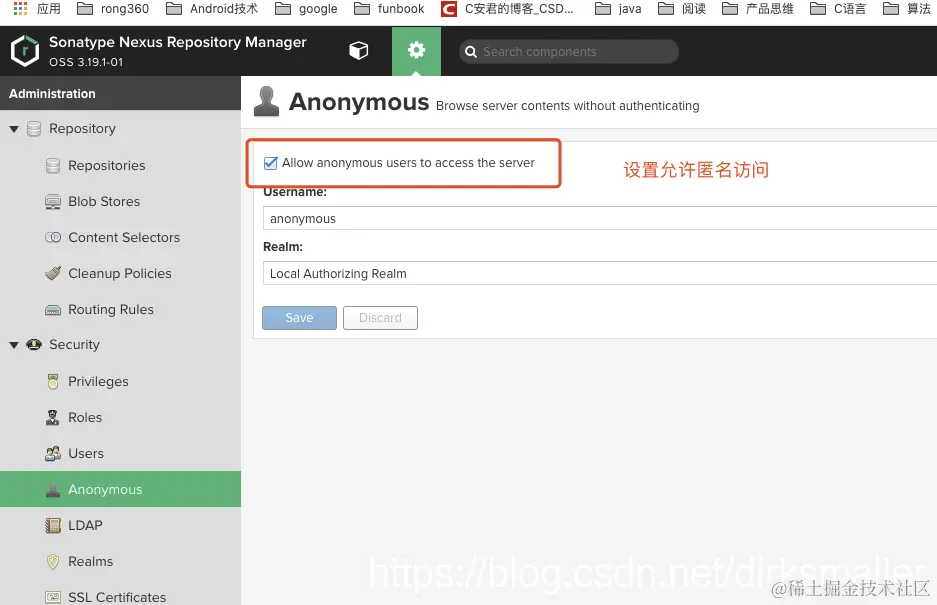Screen dimensions: 937x605
Task: Open the Realm combo box
Action: tap(599, 273)
